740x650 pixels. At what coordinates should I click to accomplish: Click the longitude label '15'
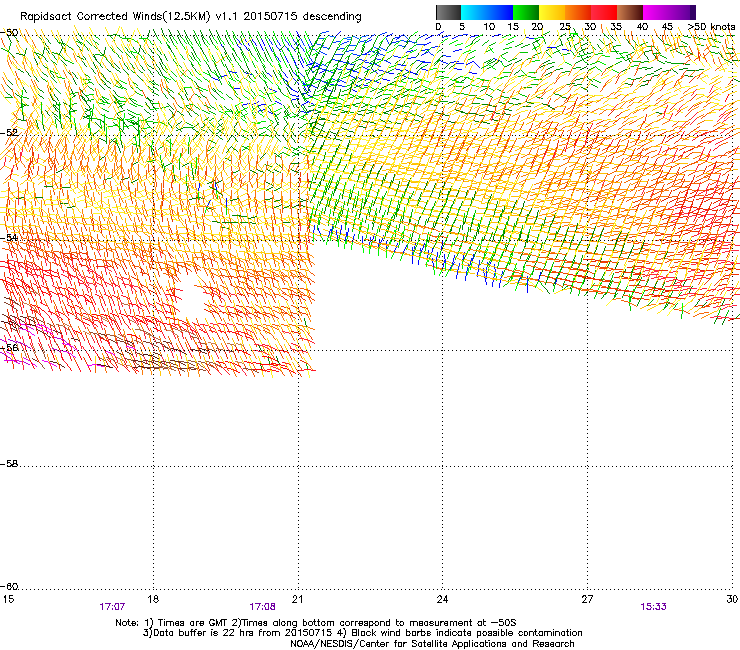click(8, 599)
